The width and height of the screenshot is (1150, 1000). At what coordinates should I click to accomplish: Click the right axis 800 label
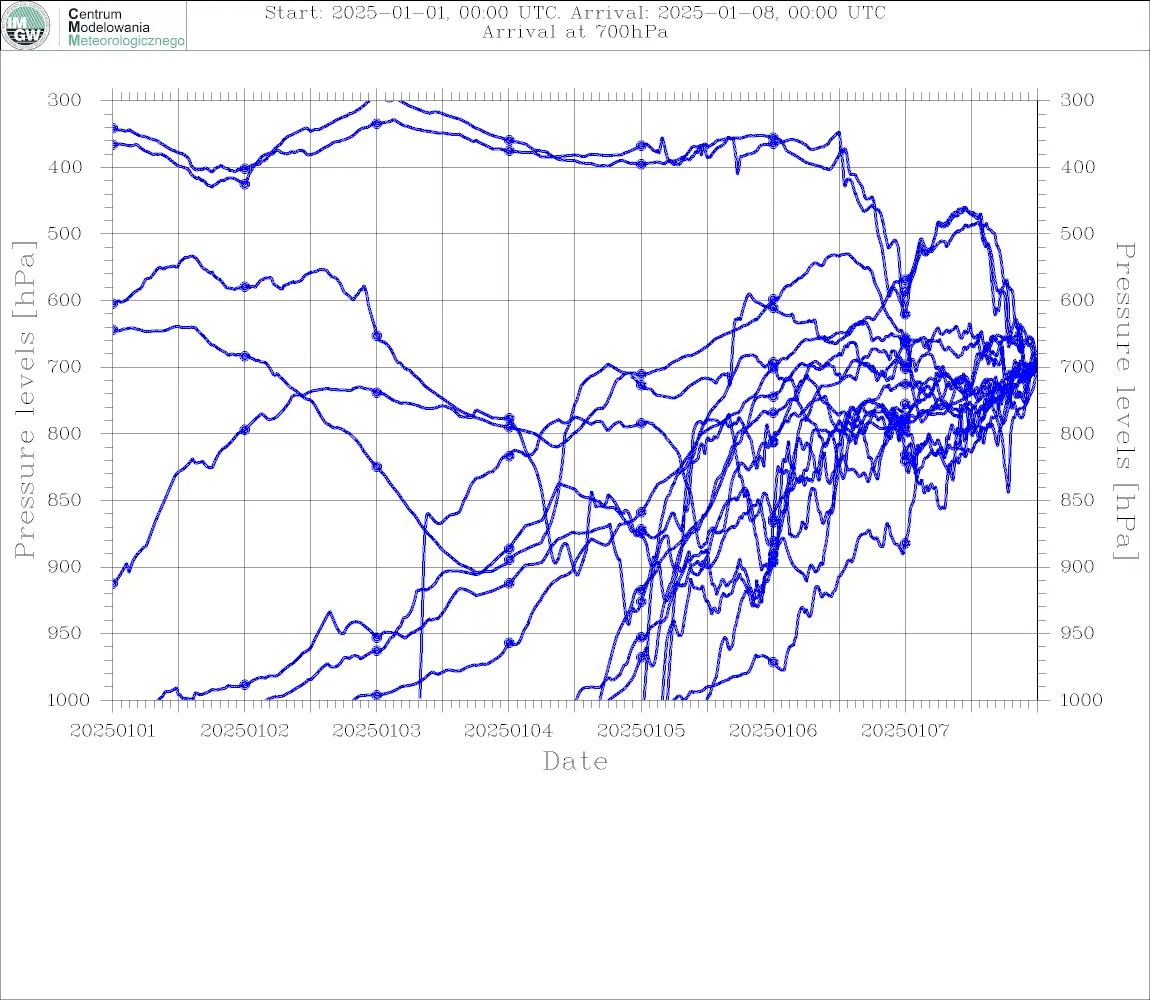click(1077, 434)
